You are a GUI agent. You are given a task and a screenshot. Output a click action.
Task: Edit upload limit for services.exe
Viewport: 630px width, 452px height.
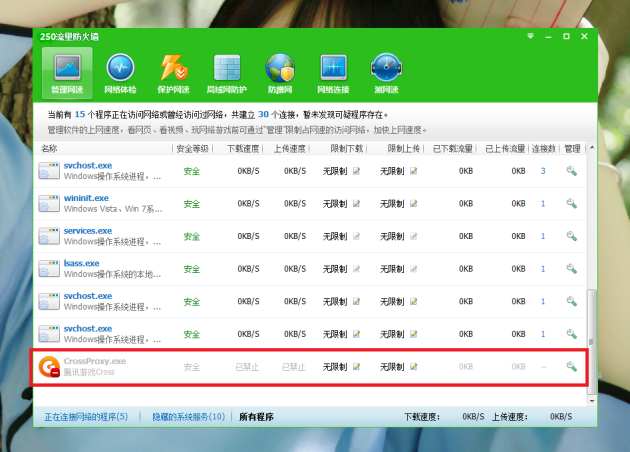[413, 236]
